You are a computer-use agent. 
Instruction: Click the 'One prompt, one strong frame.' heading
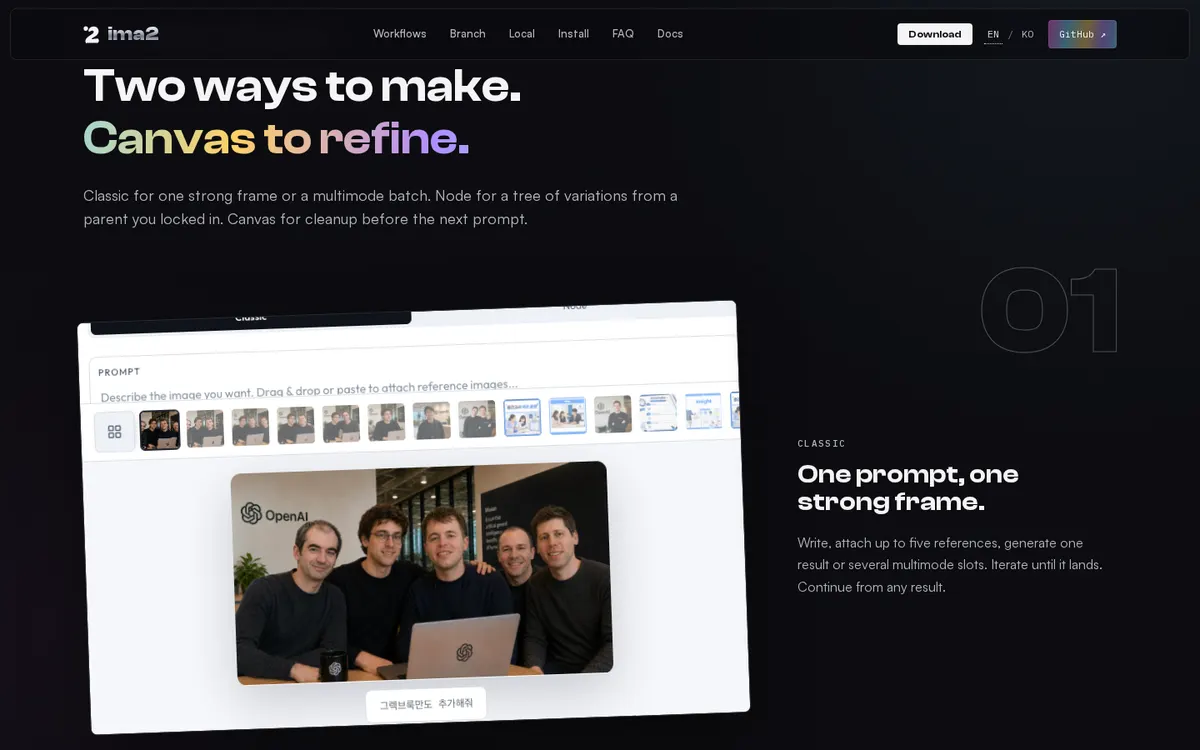point(908,487)
